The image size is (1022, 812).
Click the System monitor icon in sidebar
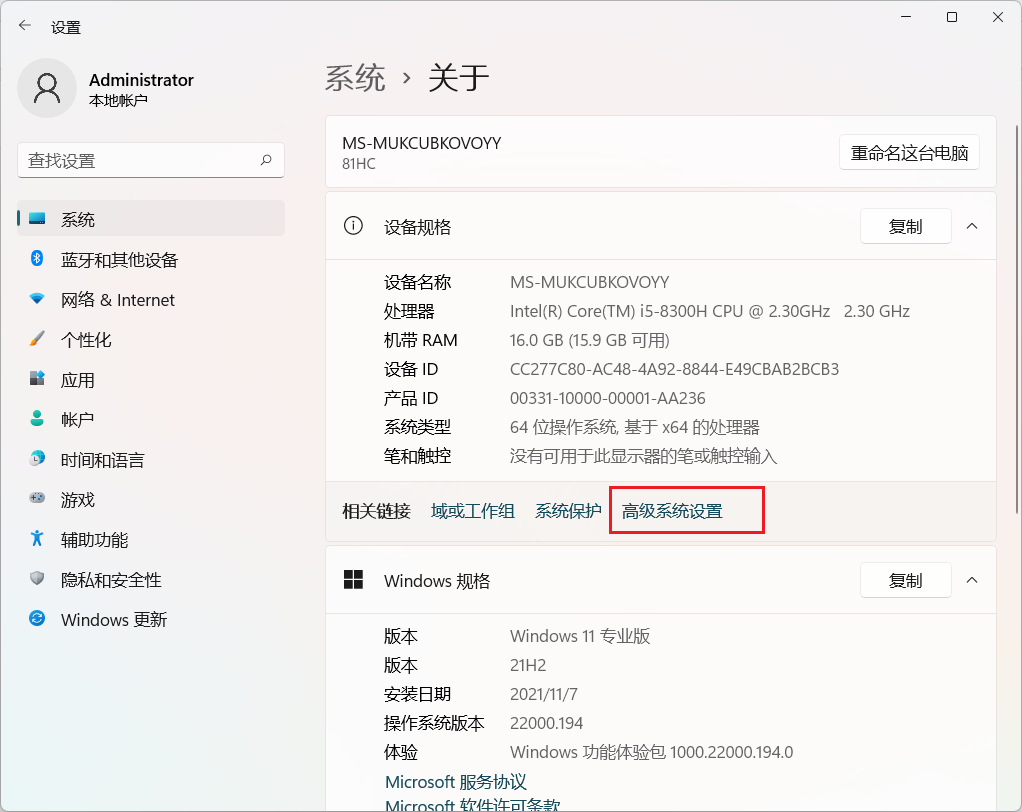click(37, 218)
